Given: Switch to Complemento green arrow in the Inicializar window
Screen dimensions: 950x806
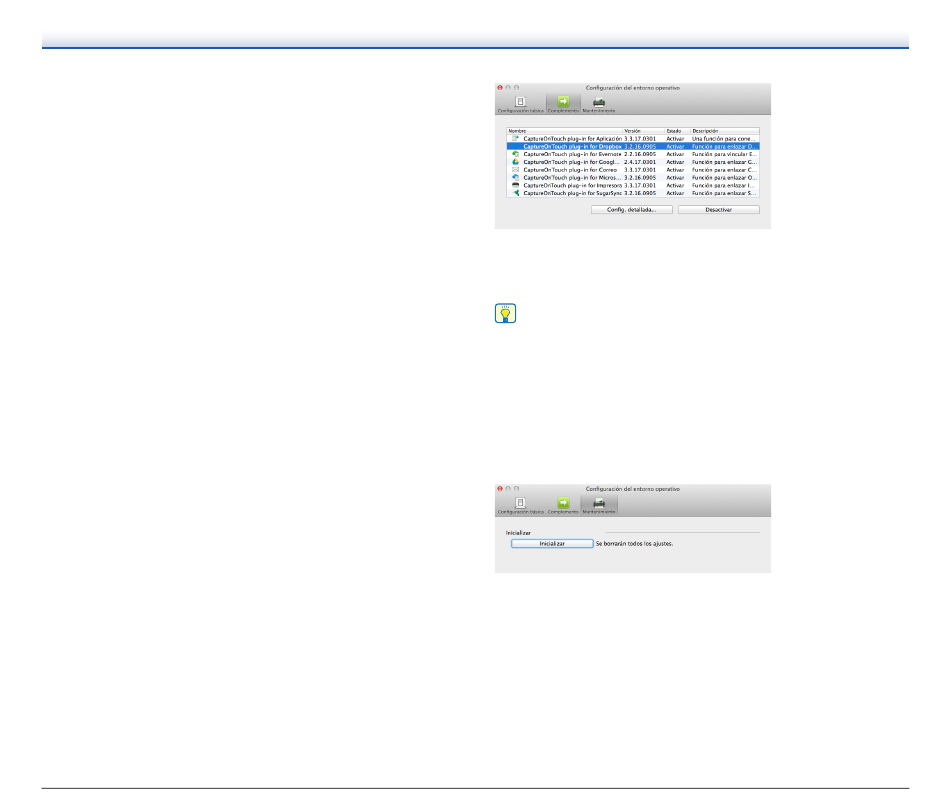Looking at the screenshot, I should pos(563,505).
